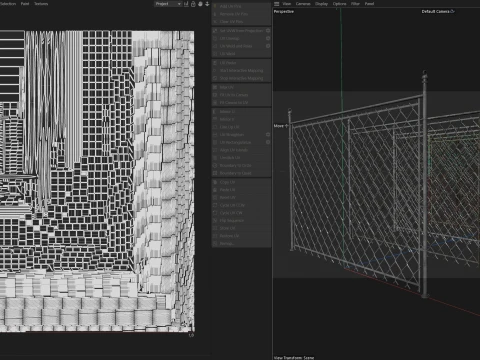Viewport: 480px width, 360px height.
Task: Open options gear for UV Weld and Relax
Action: 268,46
